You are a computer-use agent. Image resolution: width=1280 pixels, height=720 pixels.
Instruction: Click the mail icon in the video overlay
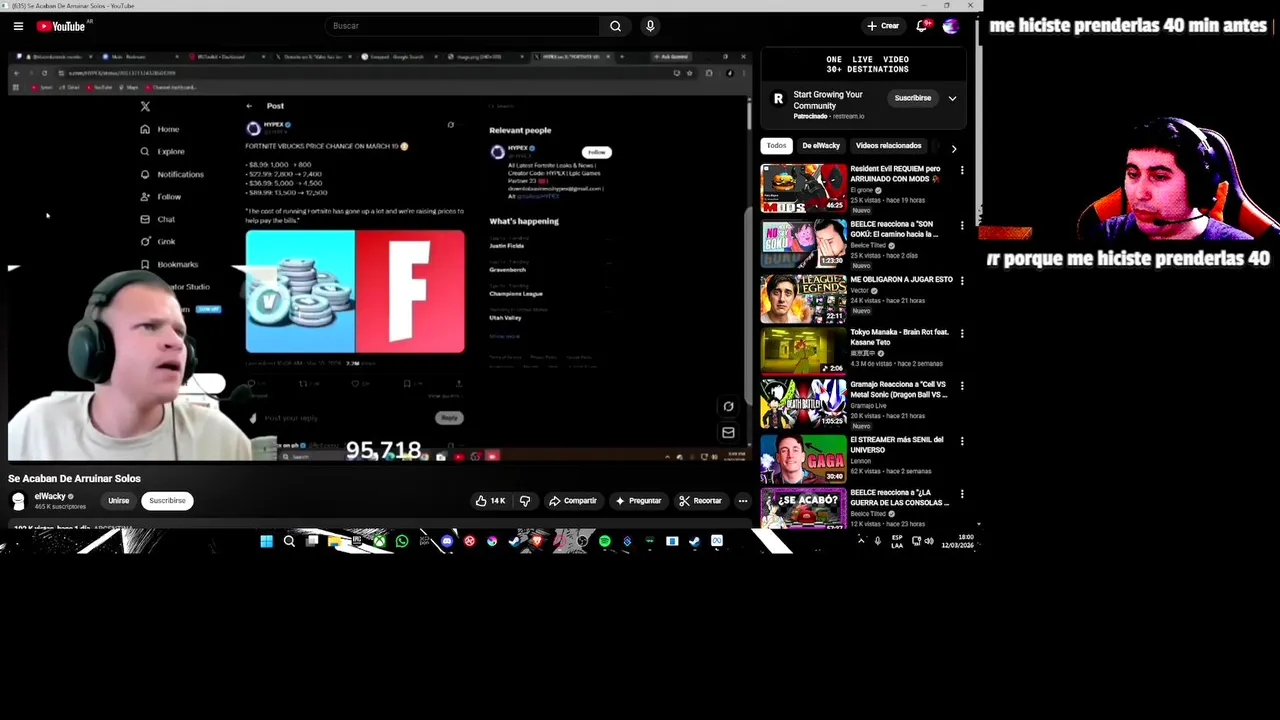[x=728, y=432]
